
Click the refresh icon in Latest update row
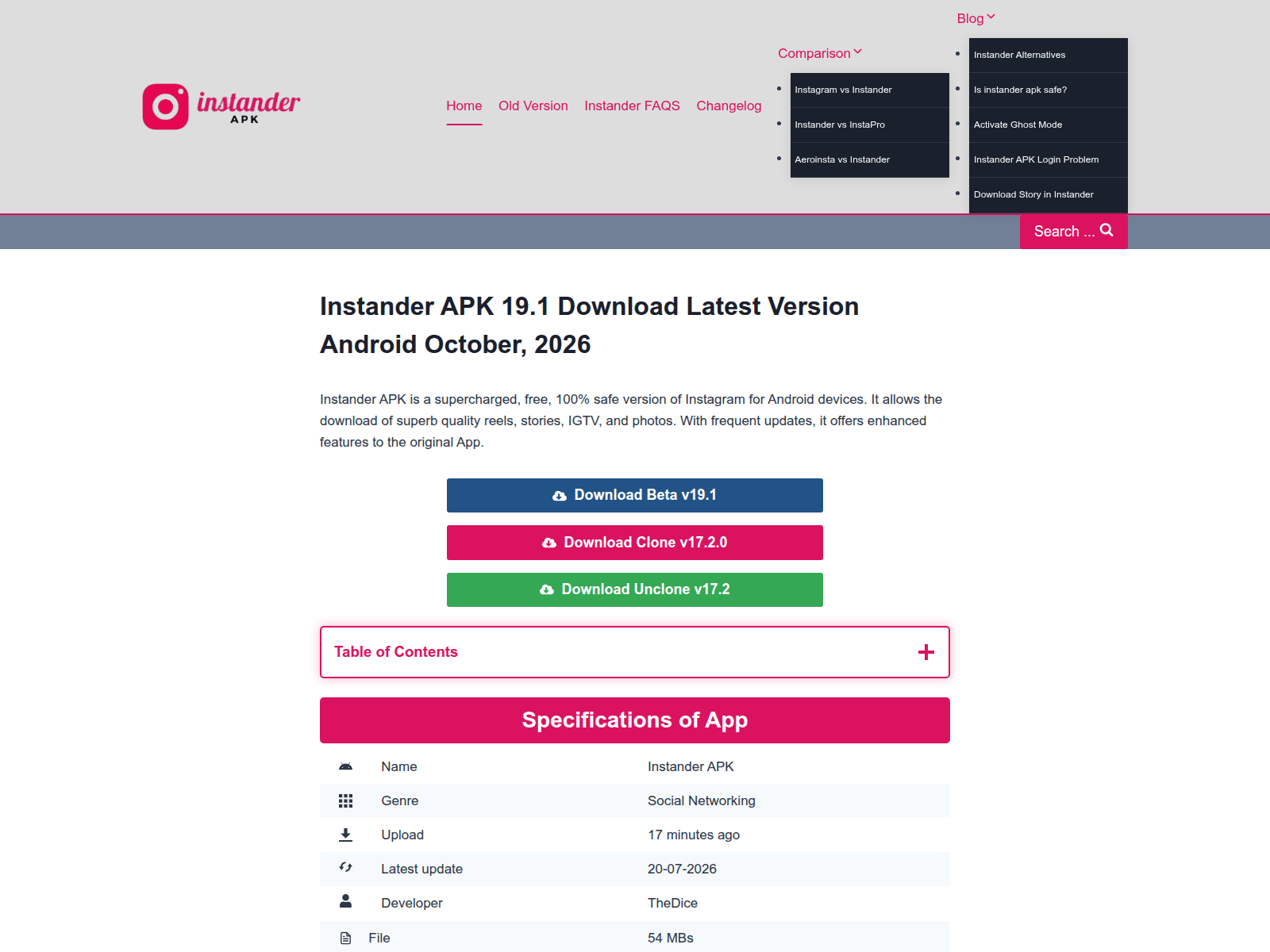[345, 867]
